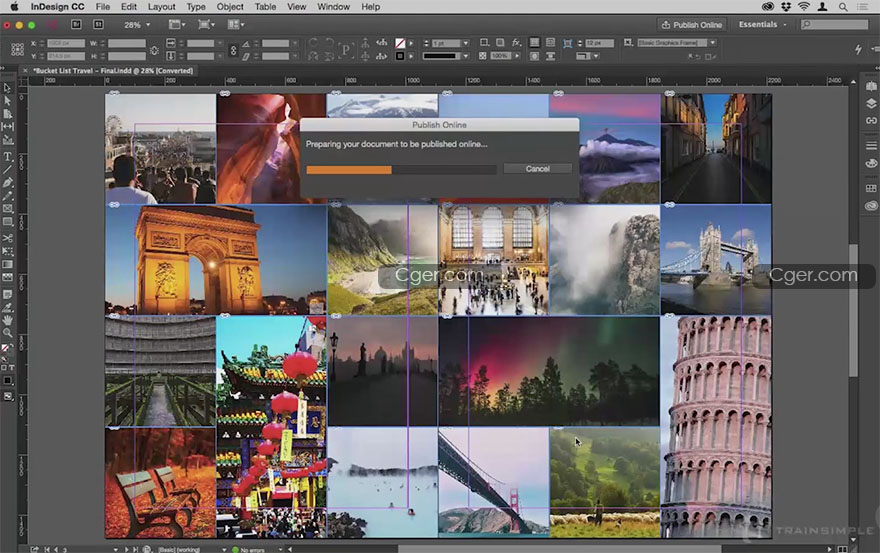Click the Quick Apply lightning icon

tap(858, 49)
